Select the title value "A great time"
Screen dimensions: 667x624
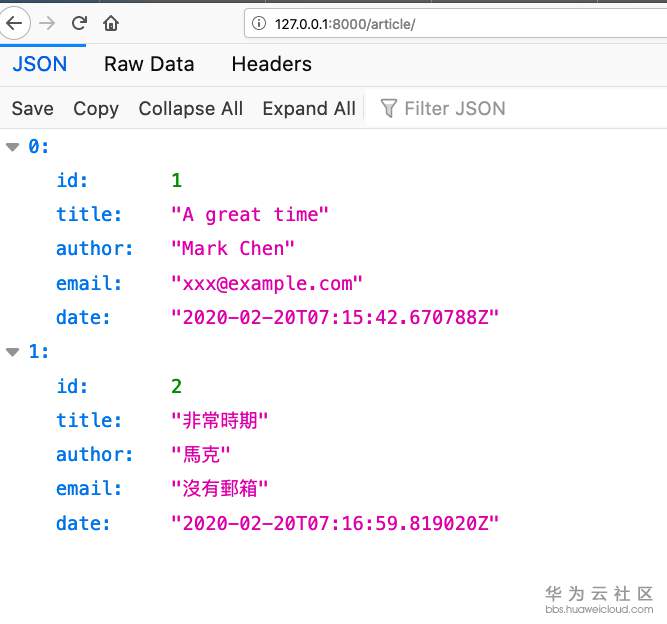(x=250, y=215)
